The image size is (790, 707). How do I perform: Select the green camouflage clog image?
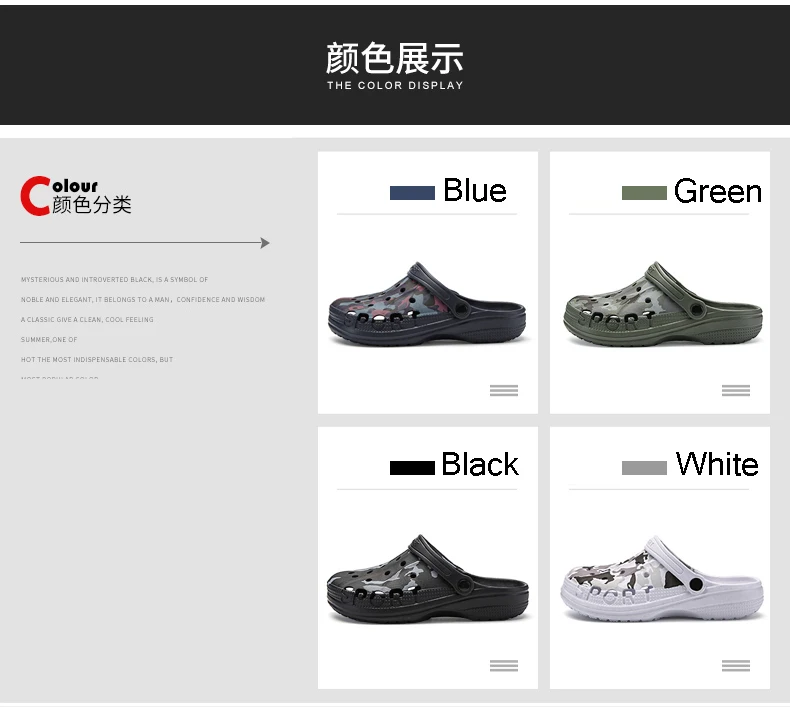coord(663,304)
